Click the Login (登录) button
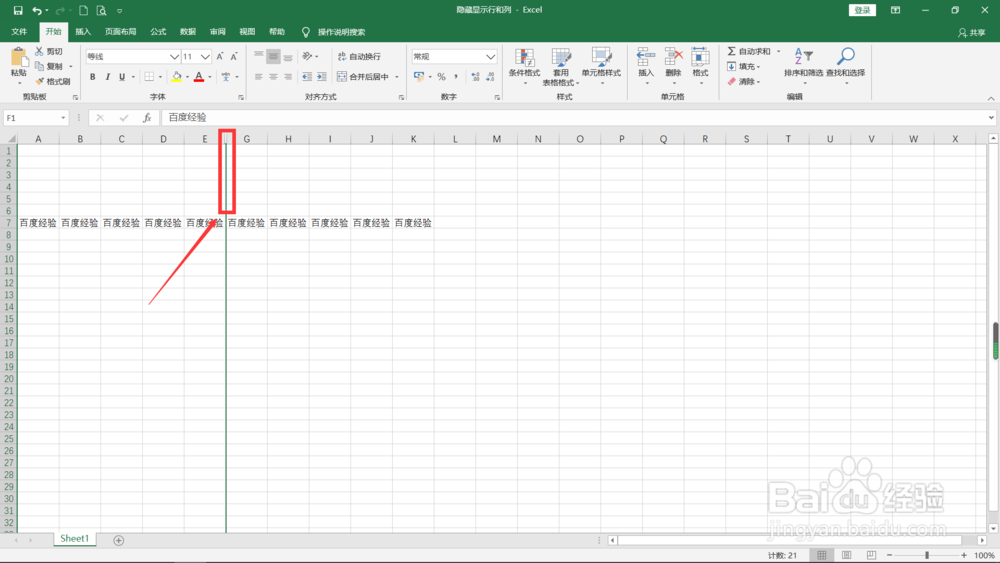The height and width of the screenshot is (563, 1000). click(862, 10)
